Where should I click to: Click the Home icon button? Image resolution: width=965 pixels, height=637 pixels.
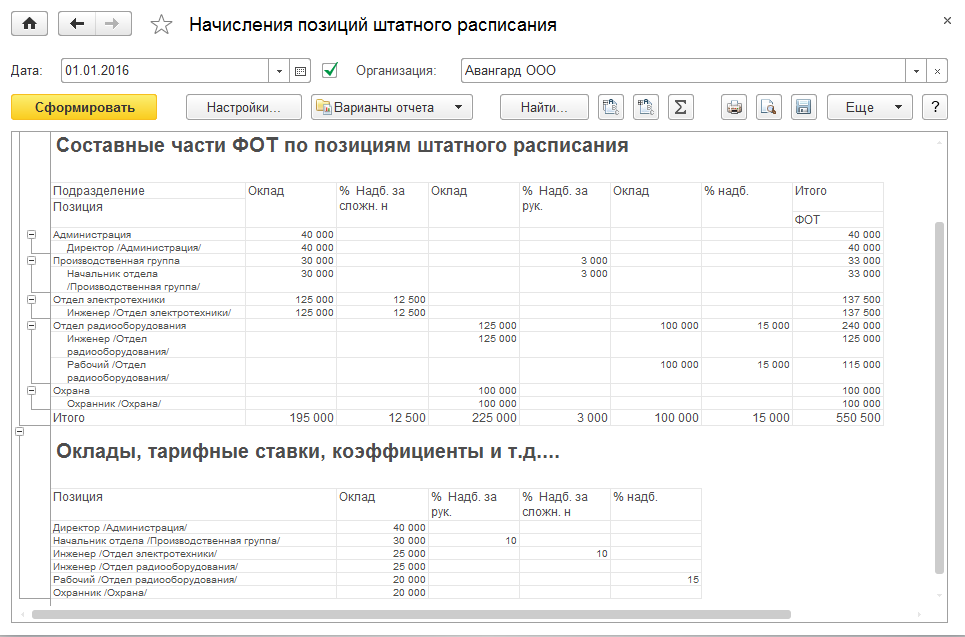click(29, 25)
